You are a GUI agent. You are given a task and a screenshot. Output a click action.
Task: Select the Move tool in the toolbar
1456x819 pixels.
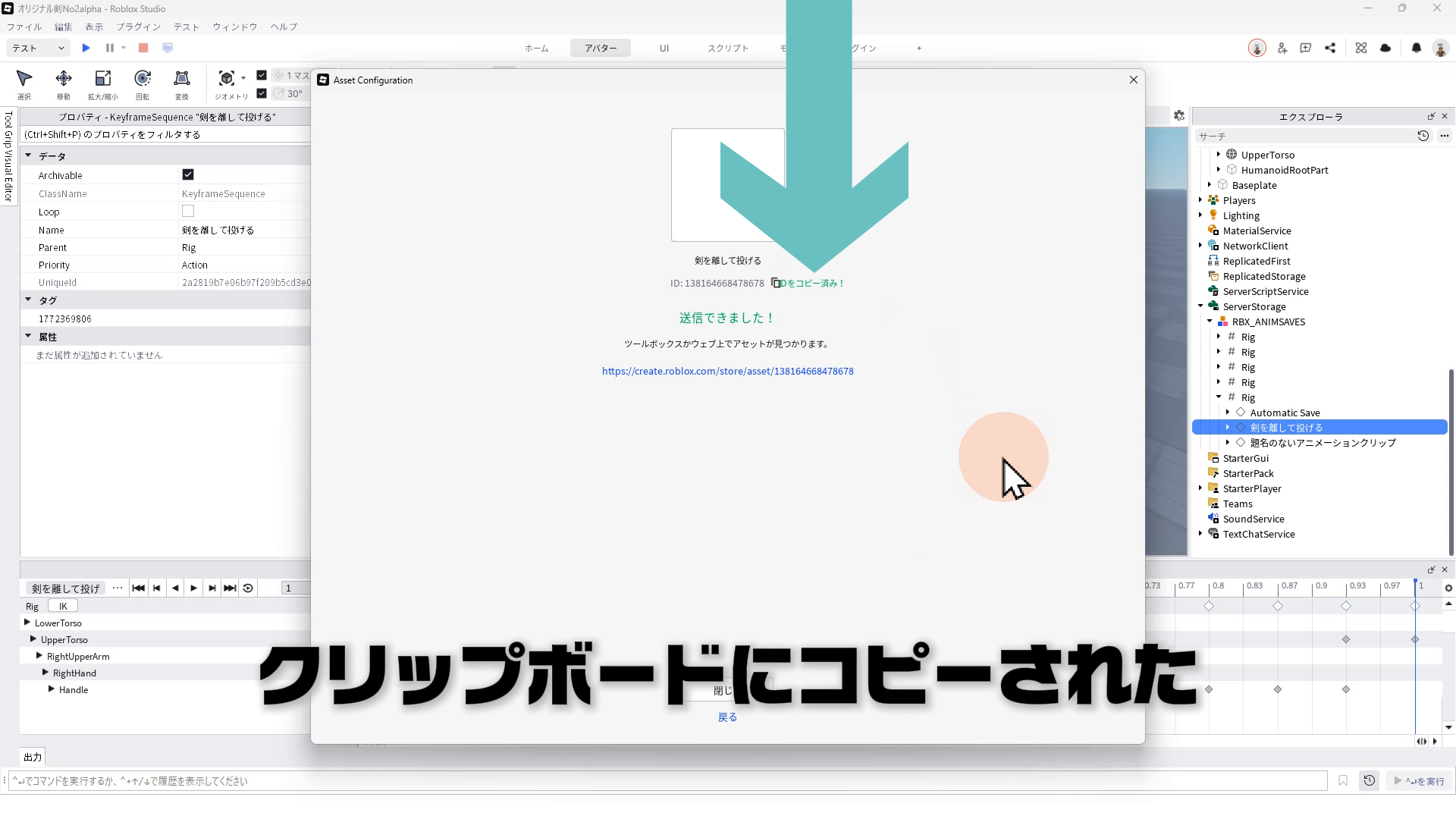coord(64,79)
